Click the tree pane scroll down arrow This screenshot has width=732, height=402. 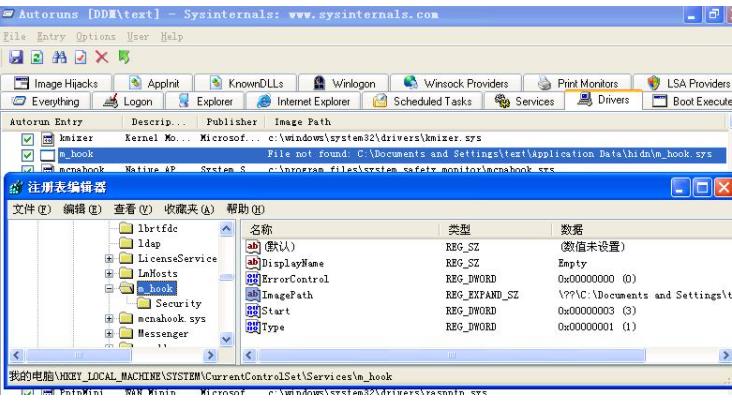226,339
